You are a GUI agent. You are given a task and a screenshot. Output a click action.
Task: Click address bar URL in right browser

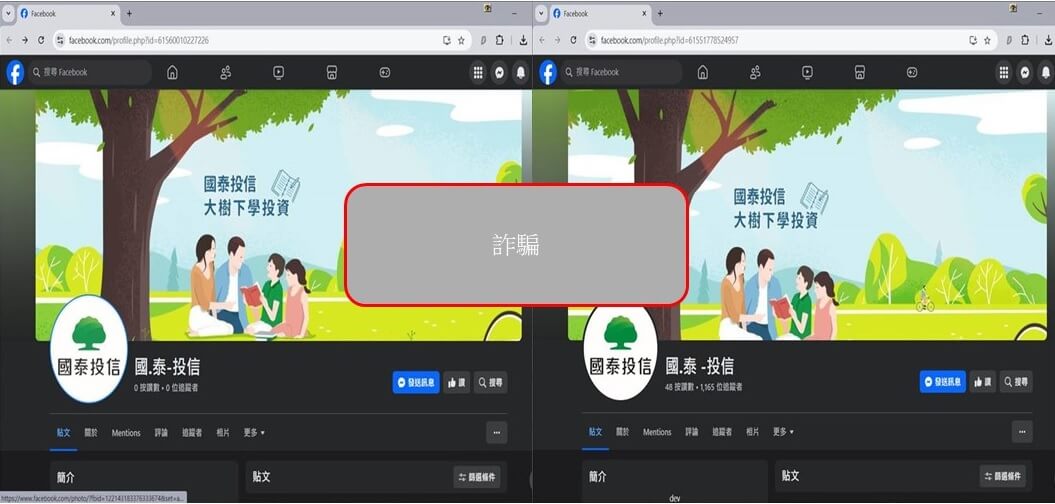[x=669, y=40]
